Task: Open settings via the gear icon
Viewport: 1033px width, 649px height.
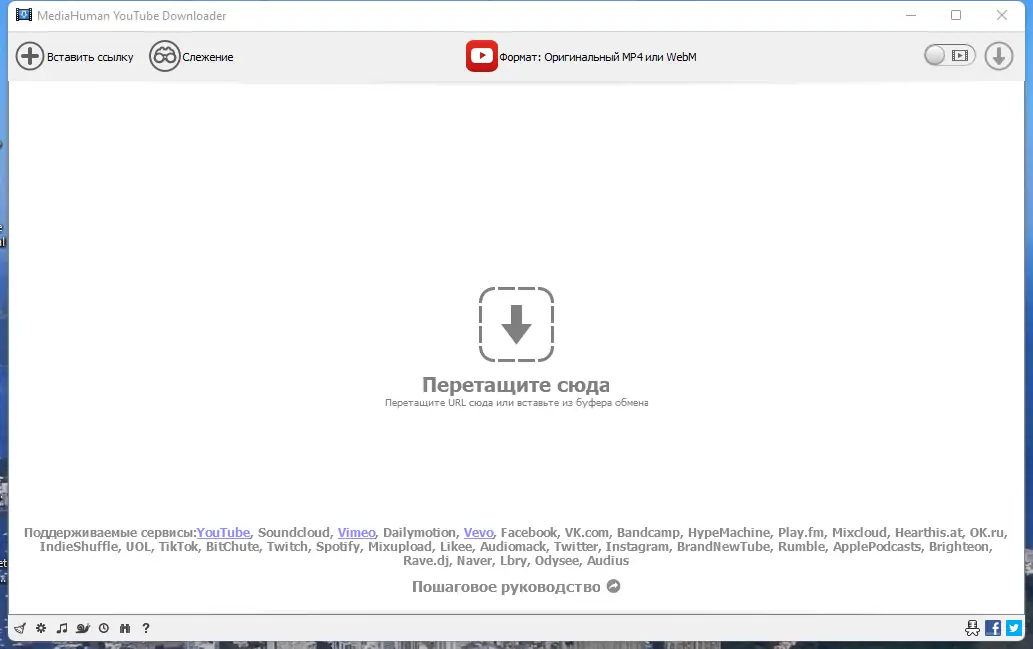Action: click(x=40, y=628)
